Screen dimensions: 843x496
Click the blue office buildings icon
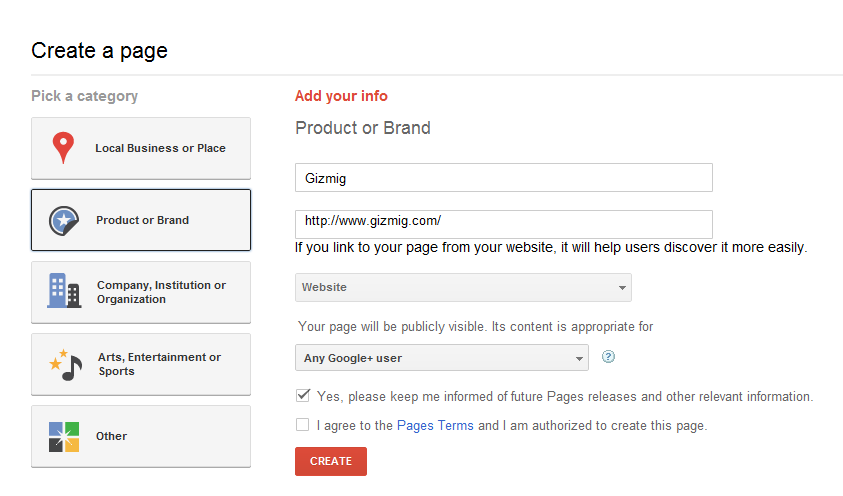tap(64, 291)
